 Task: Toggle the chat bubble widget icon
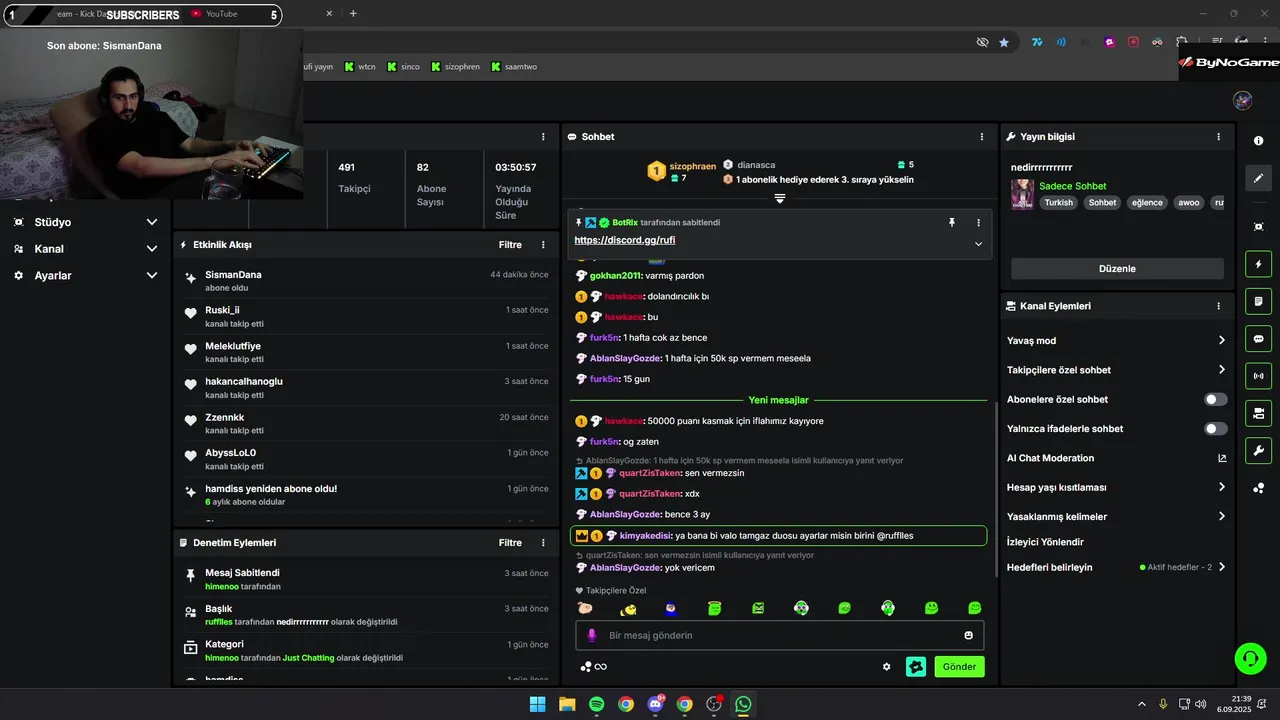point(1258,339)
